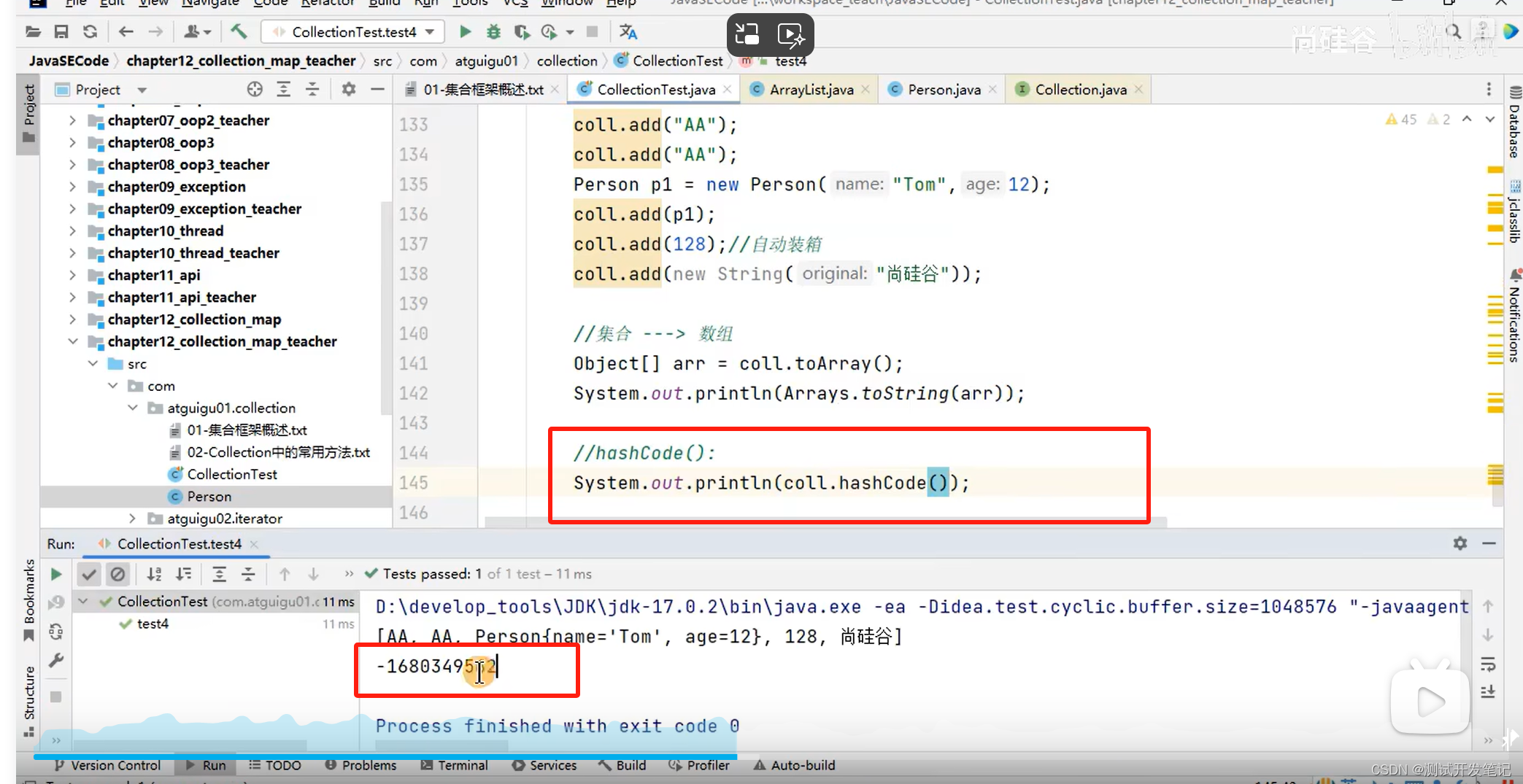Collapse CollectionTest node in test tree
The height and width of the screenshot is (784, 1523).
pos(83,602)
